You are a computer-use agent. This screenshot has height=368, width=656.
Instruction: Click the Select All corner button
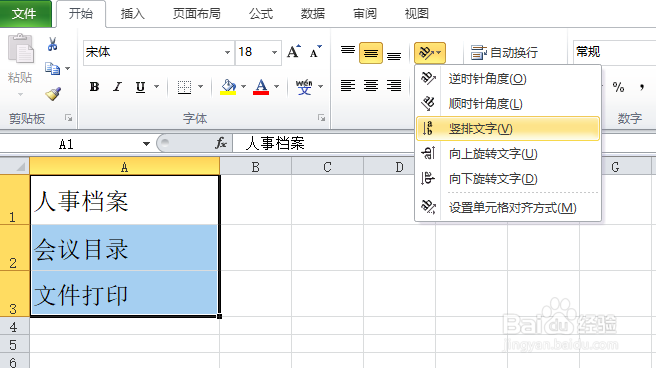click(x=15, y=166)
